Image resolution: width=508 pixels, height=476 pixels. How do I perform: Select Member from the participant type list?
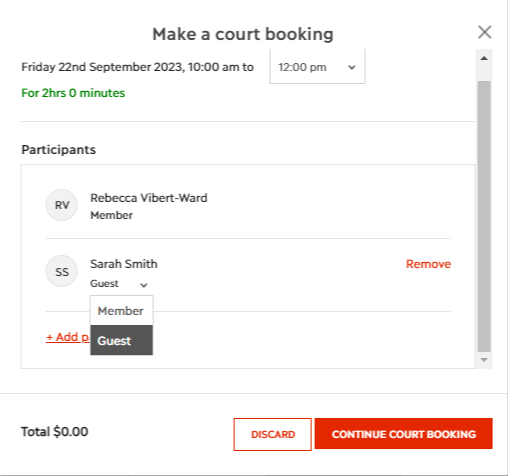(x=122, y=311)
